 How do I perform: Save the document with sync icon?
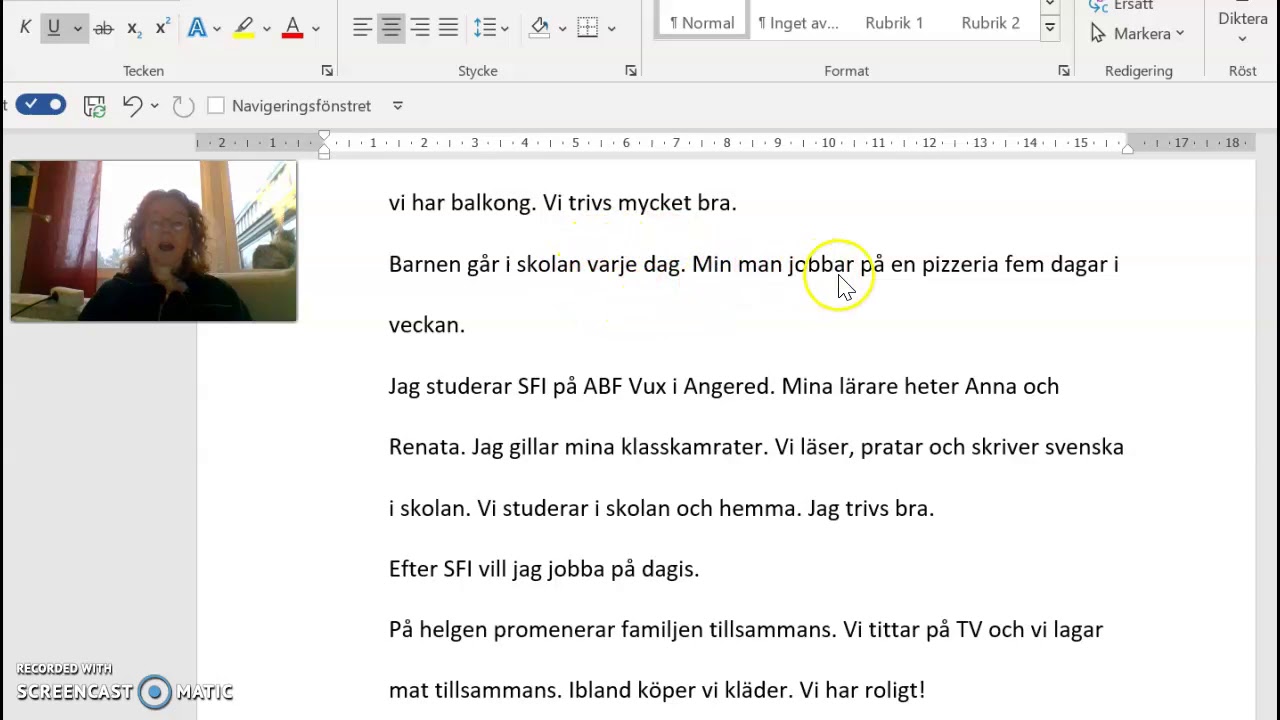[x=95, y=106]
